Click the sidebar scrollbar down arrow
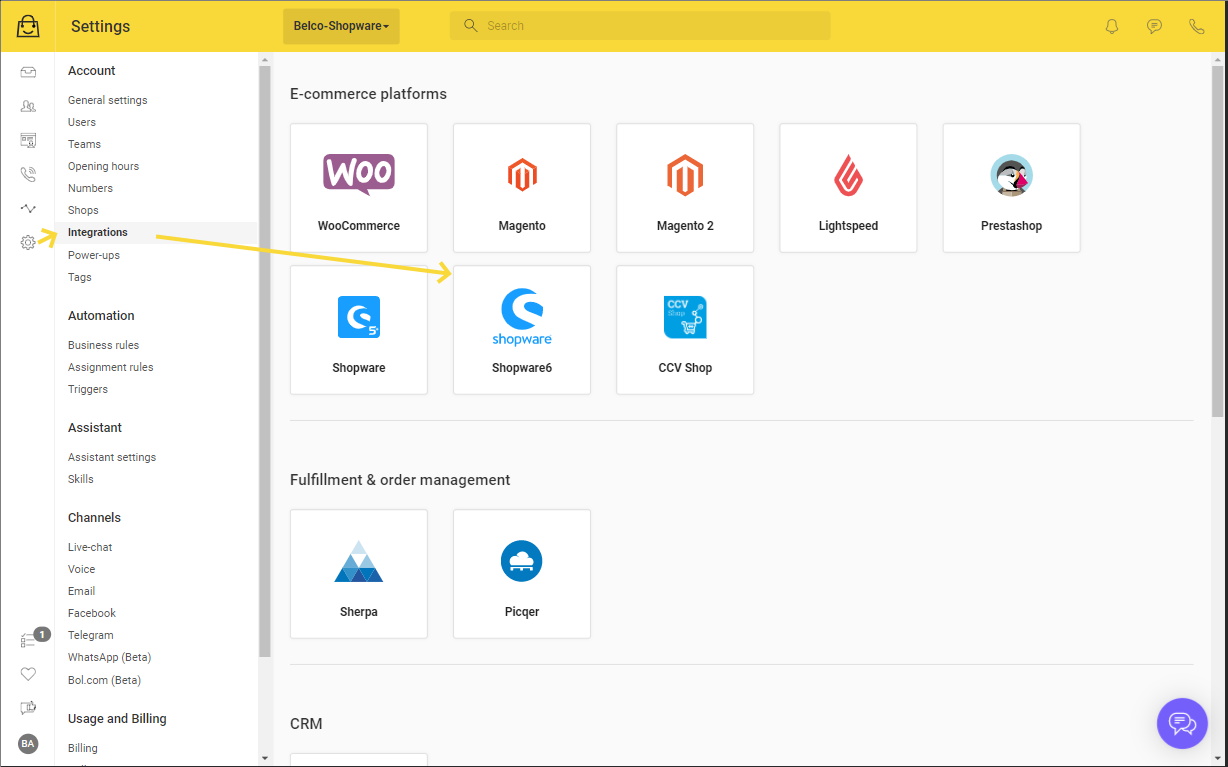The width and height of the screenshot is (1228, 767). coord(264,758)
